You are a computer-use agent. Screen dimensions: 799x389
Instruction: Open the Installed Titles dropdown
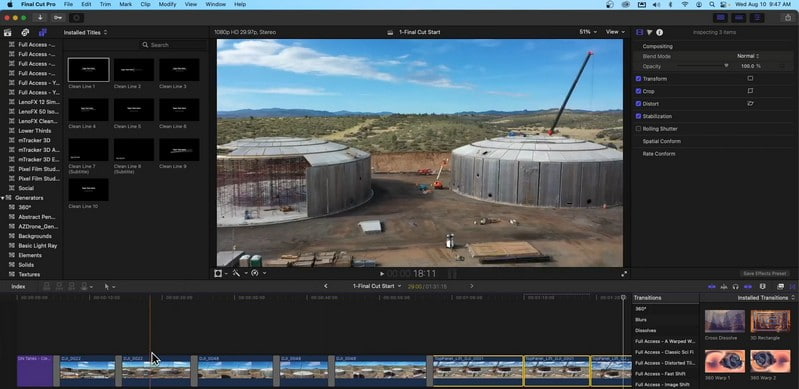click(x=85, y=32)
